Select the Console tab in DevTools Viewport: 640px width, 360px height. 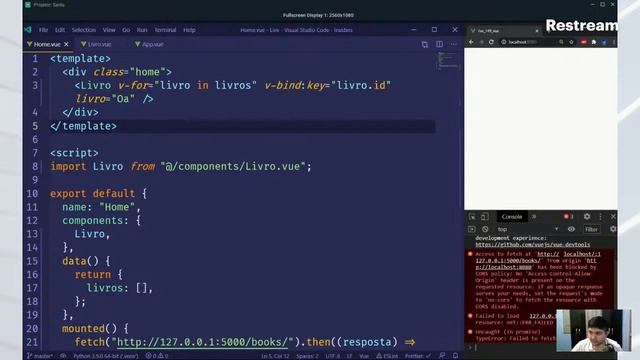(x=512, y=217)
